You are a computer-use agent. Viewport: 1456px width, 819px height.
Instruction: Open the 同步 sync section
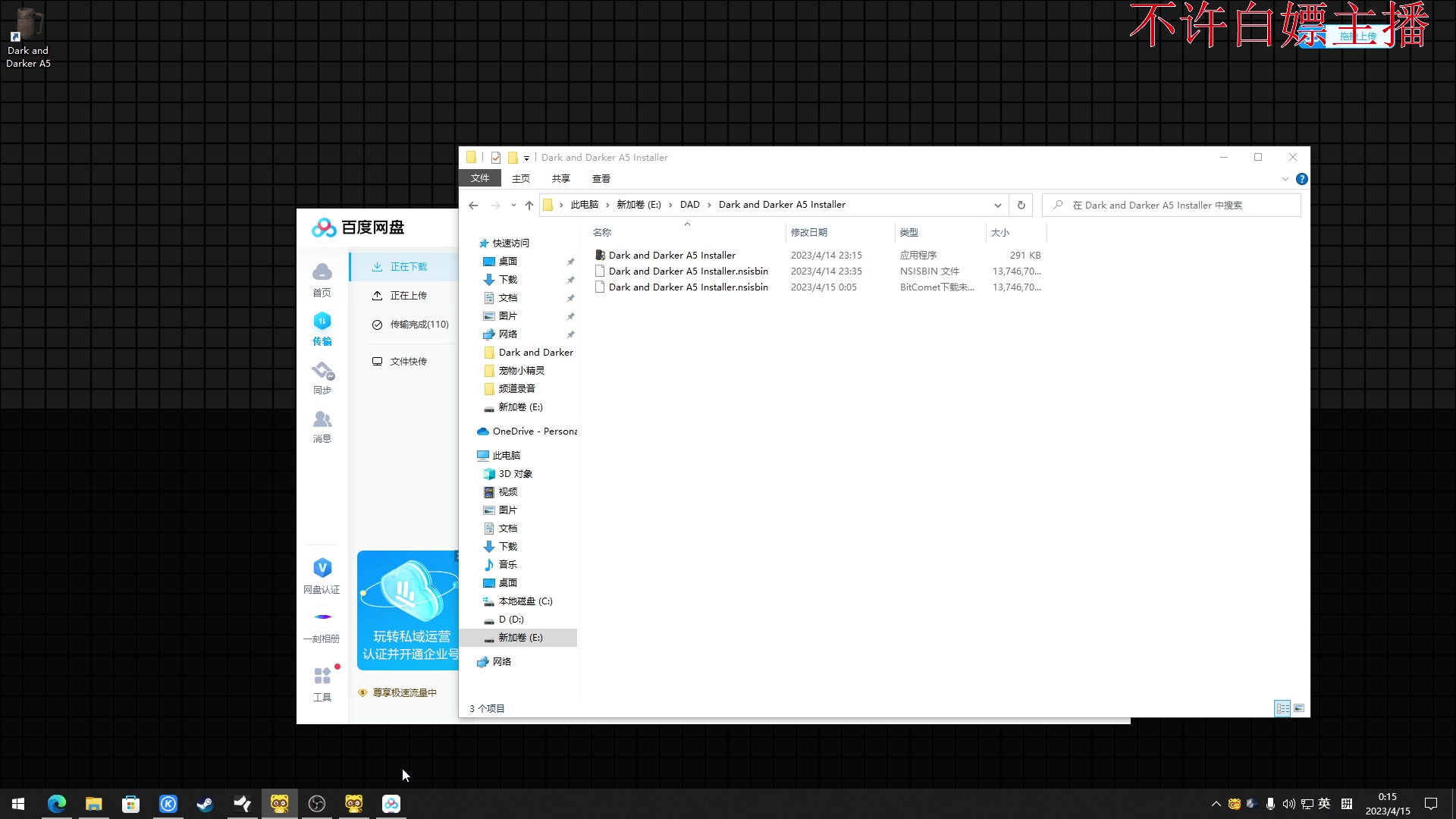point(322,378)
